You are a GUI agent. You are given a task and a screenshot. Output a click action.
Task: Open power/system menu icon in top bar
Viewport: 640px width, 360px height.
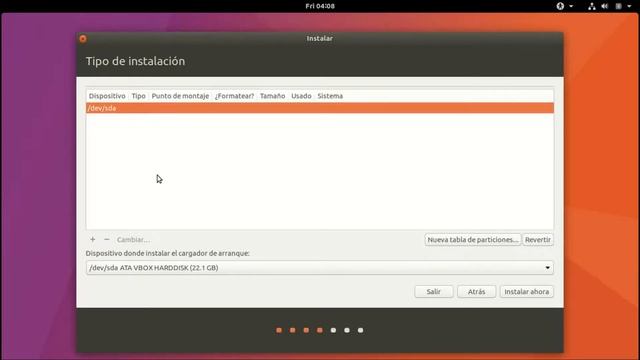[619, 6]
